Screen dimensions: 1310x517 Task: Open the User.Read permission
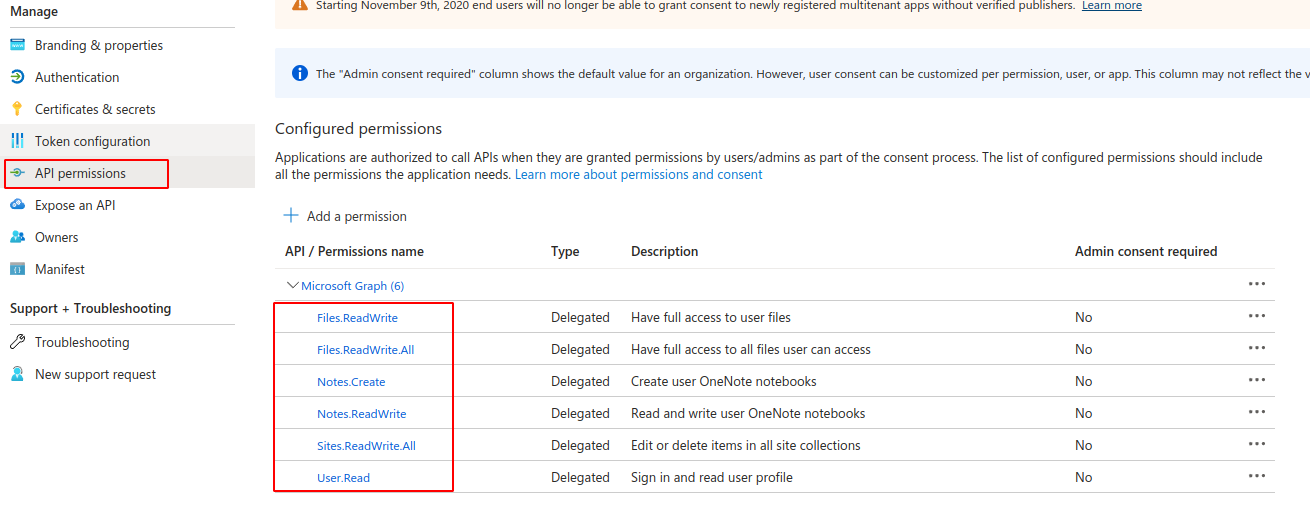[343, 478]
